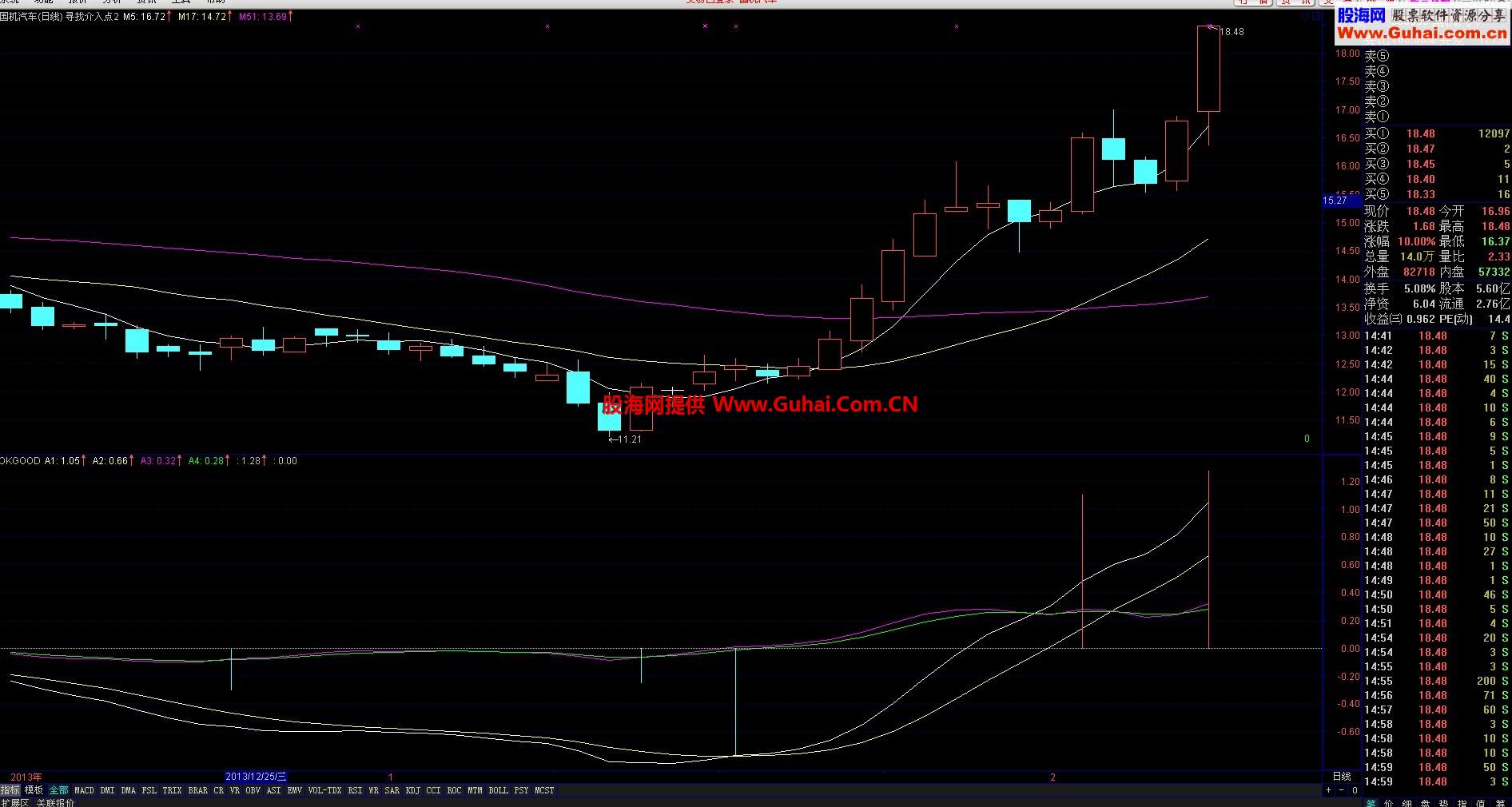Select the MCST indicator tab

click(544, 790)
